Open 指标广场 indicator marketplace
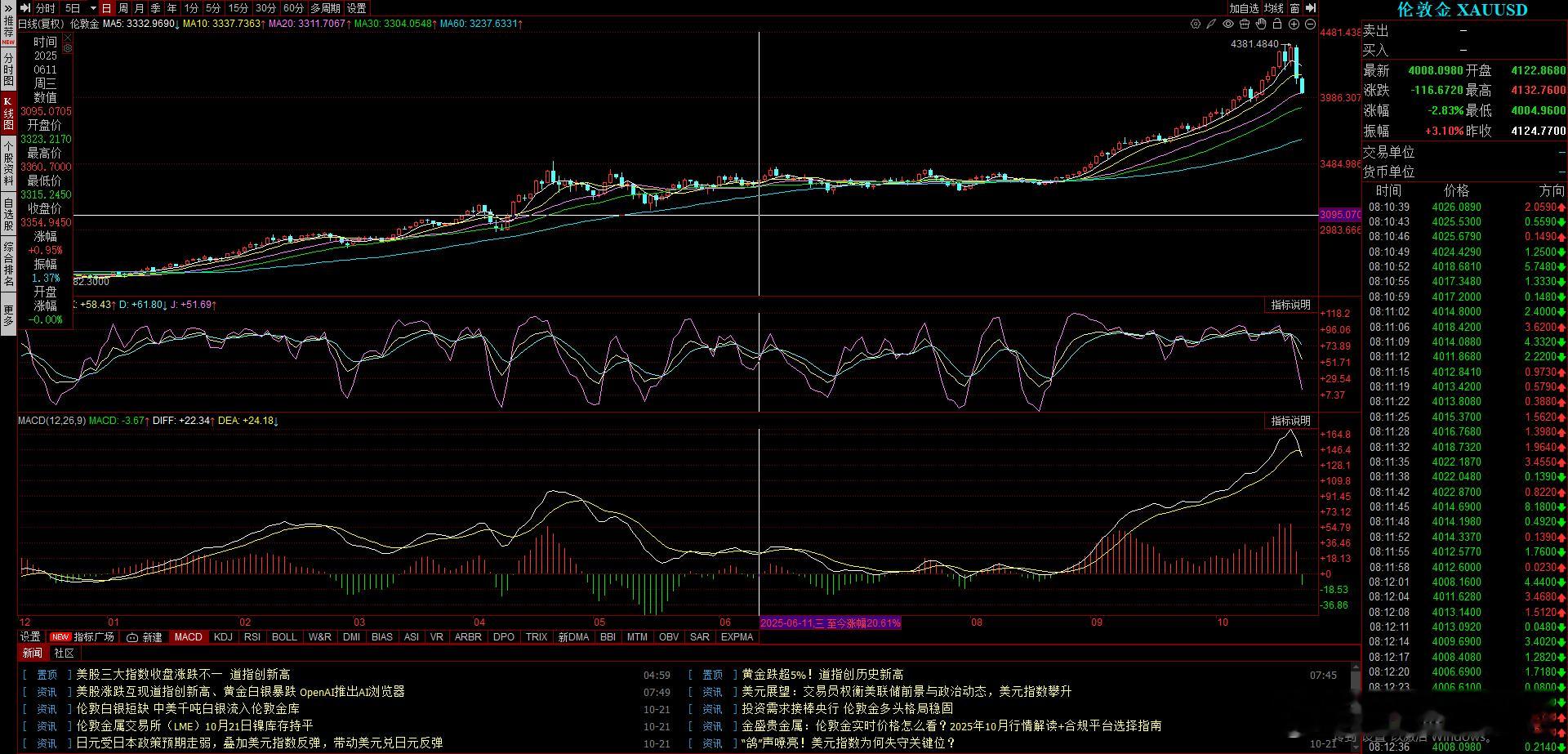1568x754 pixels. pos(82,637)
